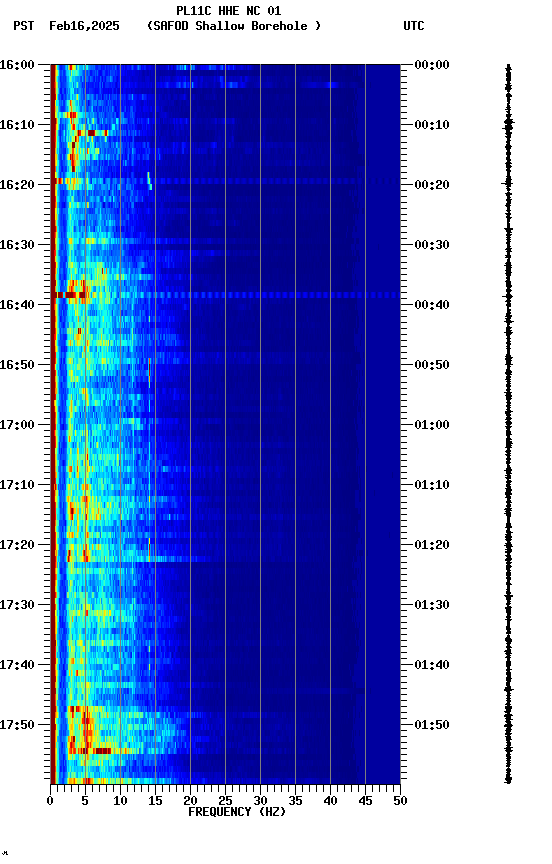Click the 35 Hz frequency axis label
Image resolution: width=552 pixels, height=864 pixels.
click(x=295, y=802)
